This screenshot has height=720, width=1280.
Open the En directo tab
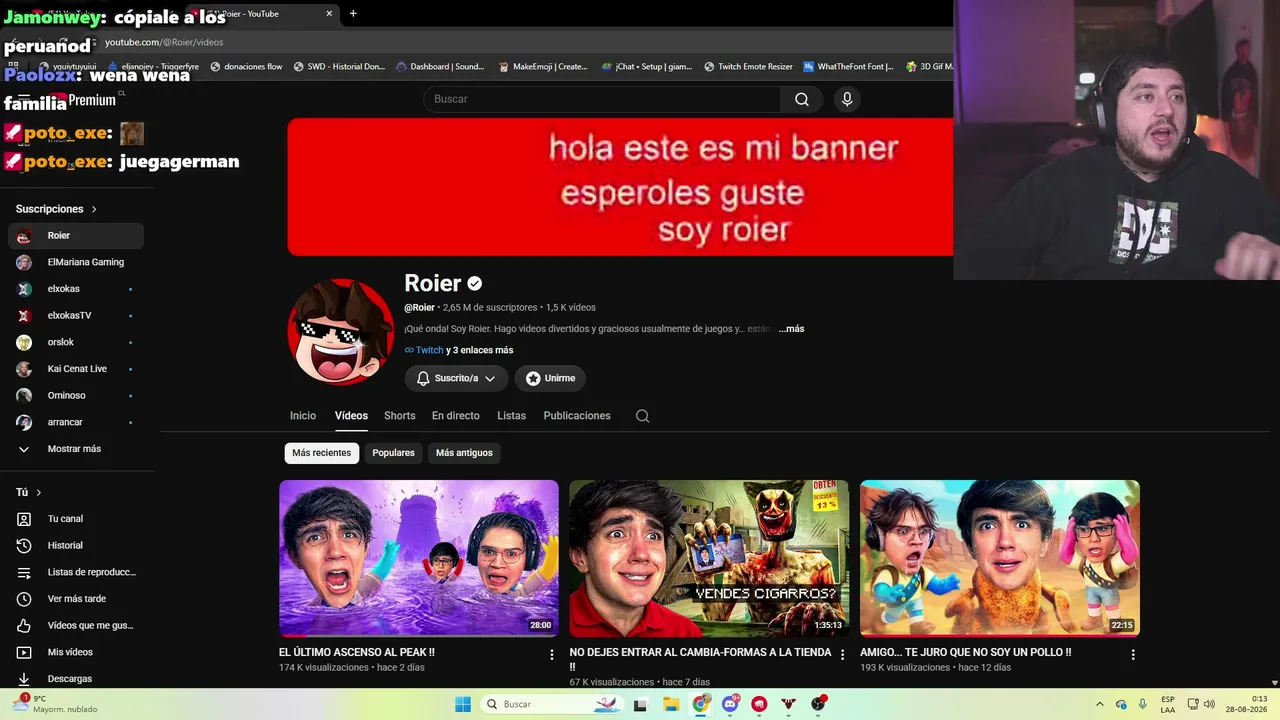tap(456, 416)
